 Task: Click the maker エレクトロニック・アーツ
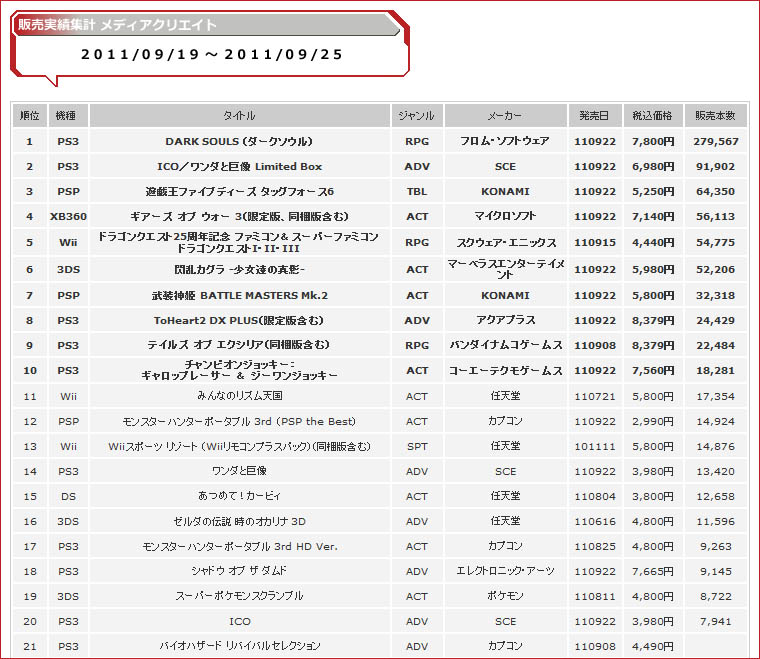point(505,571)
